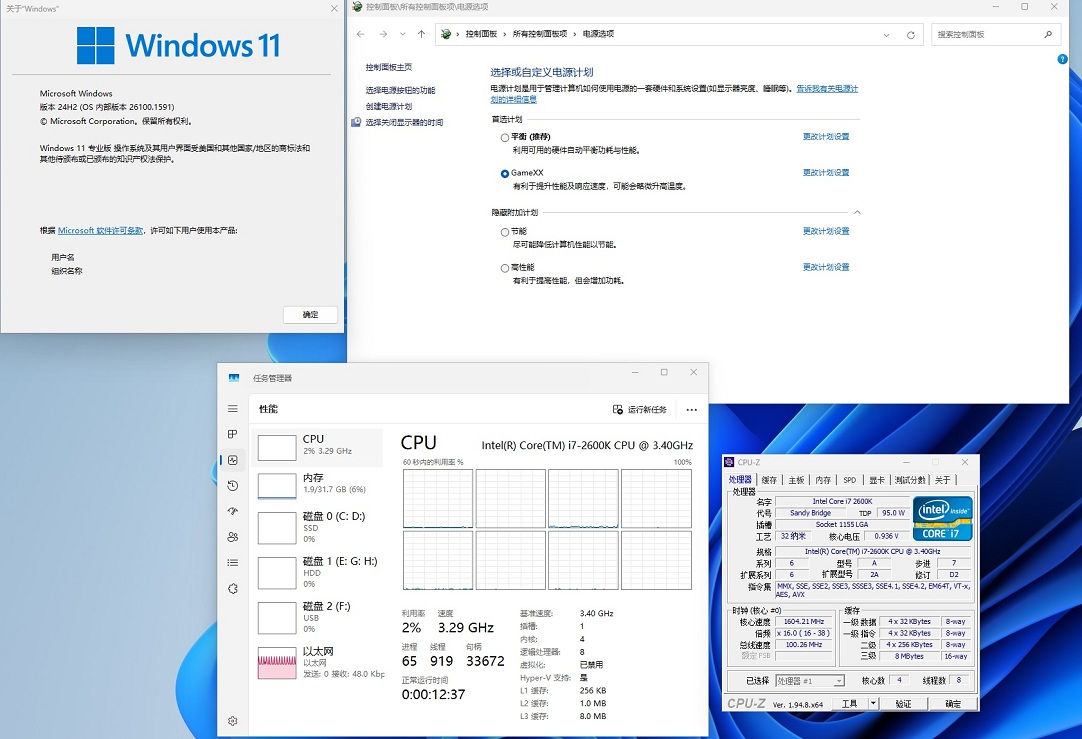Open Users page icon in Task Manager
This screenshot has width=1082, height=739.
coord(233,537)
